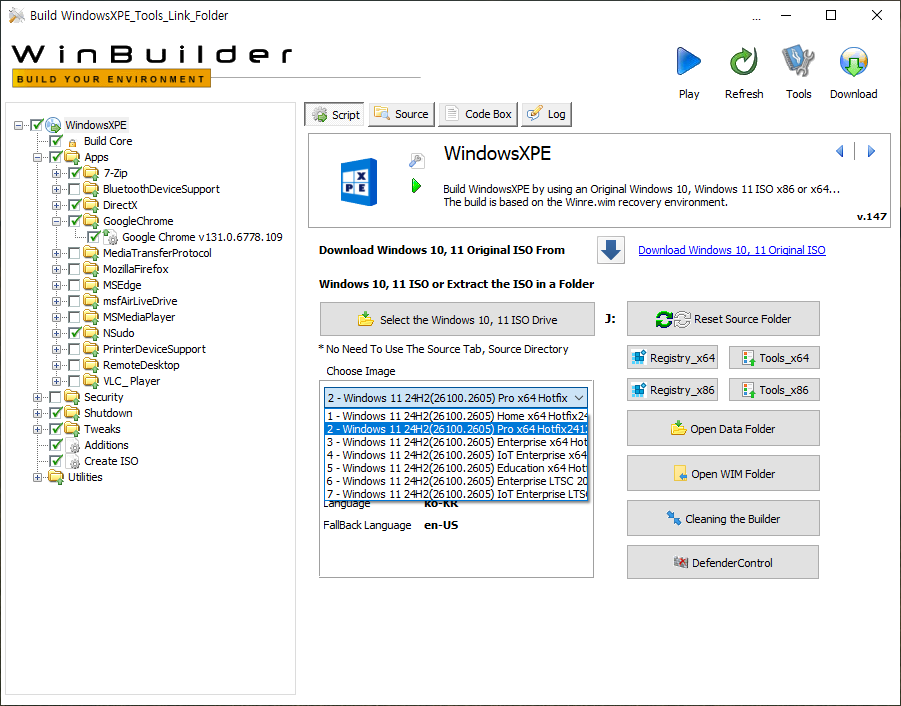
Task: Click the Additions gear icon
Action: pos(74,445)
